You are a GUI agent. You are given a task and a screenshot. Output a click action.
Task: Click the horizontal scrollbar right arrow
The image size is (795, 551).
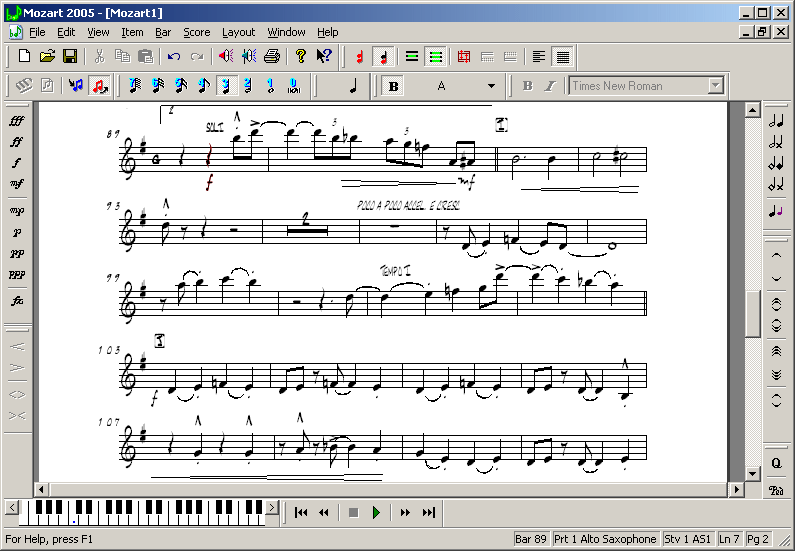pyautogui.click(x=736, y=489)
